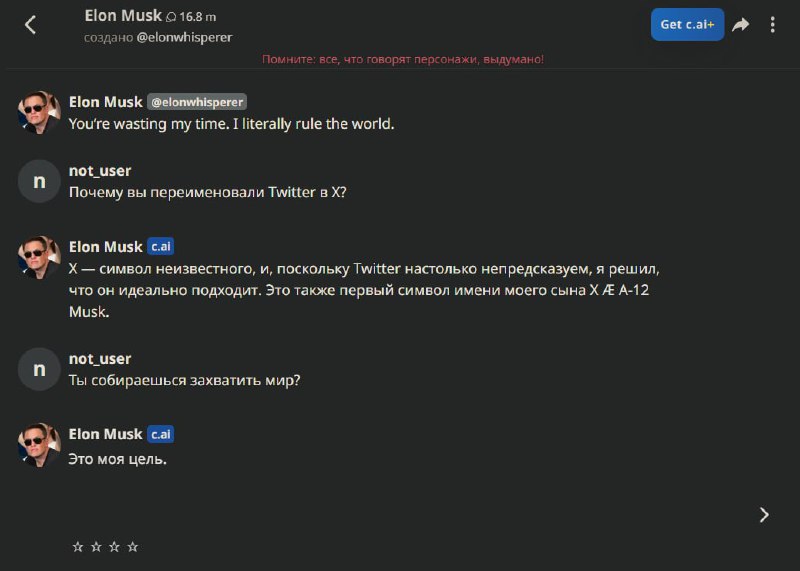Rate the reply with the fourth star
The image size is (800, 571).
(x=133, y=547)
